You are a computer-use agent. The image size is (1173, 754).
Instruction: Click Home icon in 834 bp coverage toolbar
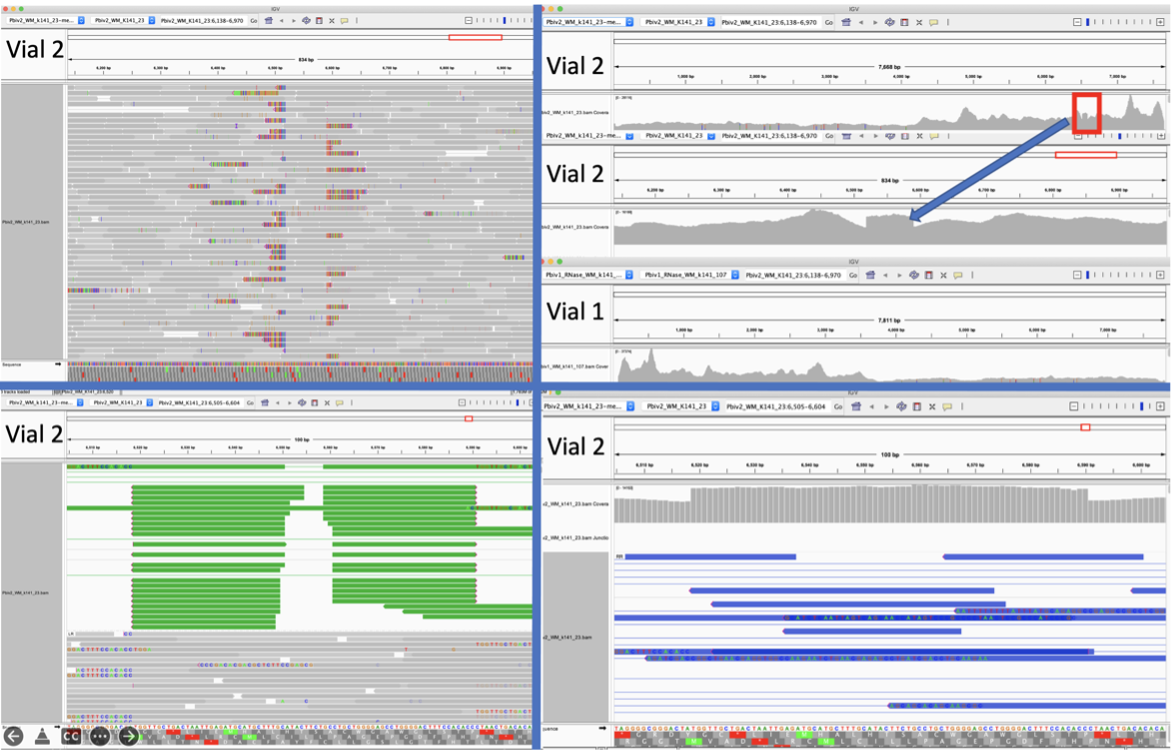(846, 136)
